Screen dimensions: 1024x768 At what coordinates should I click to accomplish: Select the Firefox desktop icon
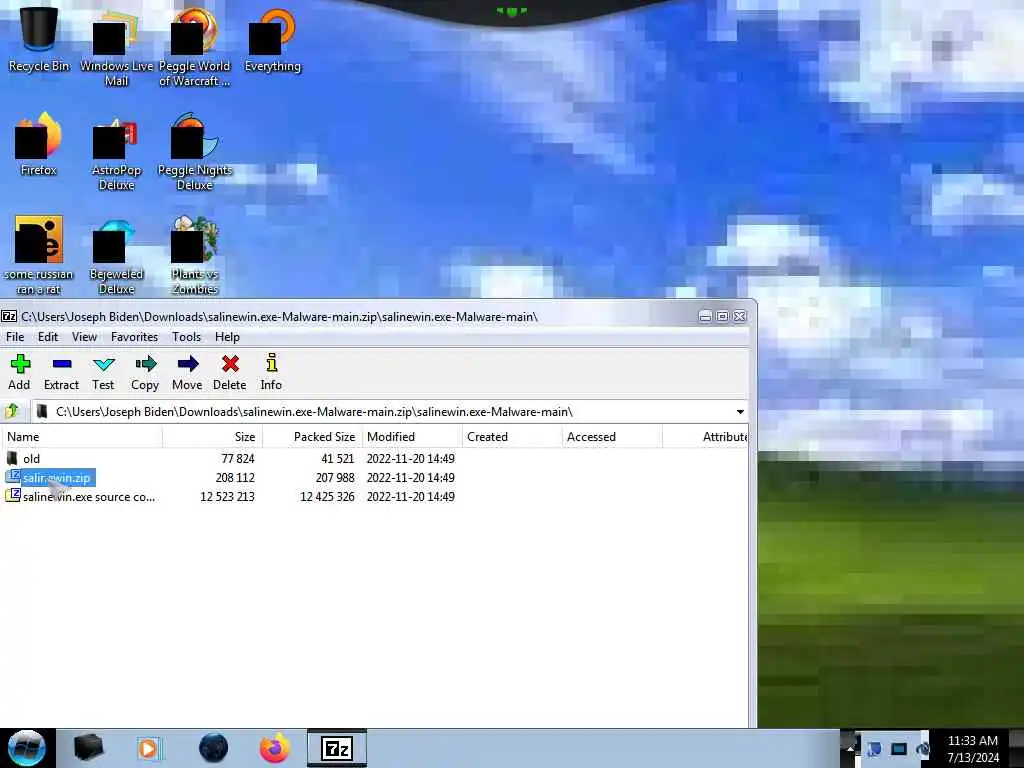pyautogui.click(x=39, y=144)
